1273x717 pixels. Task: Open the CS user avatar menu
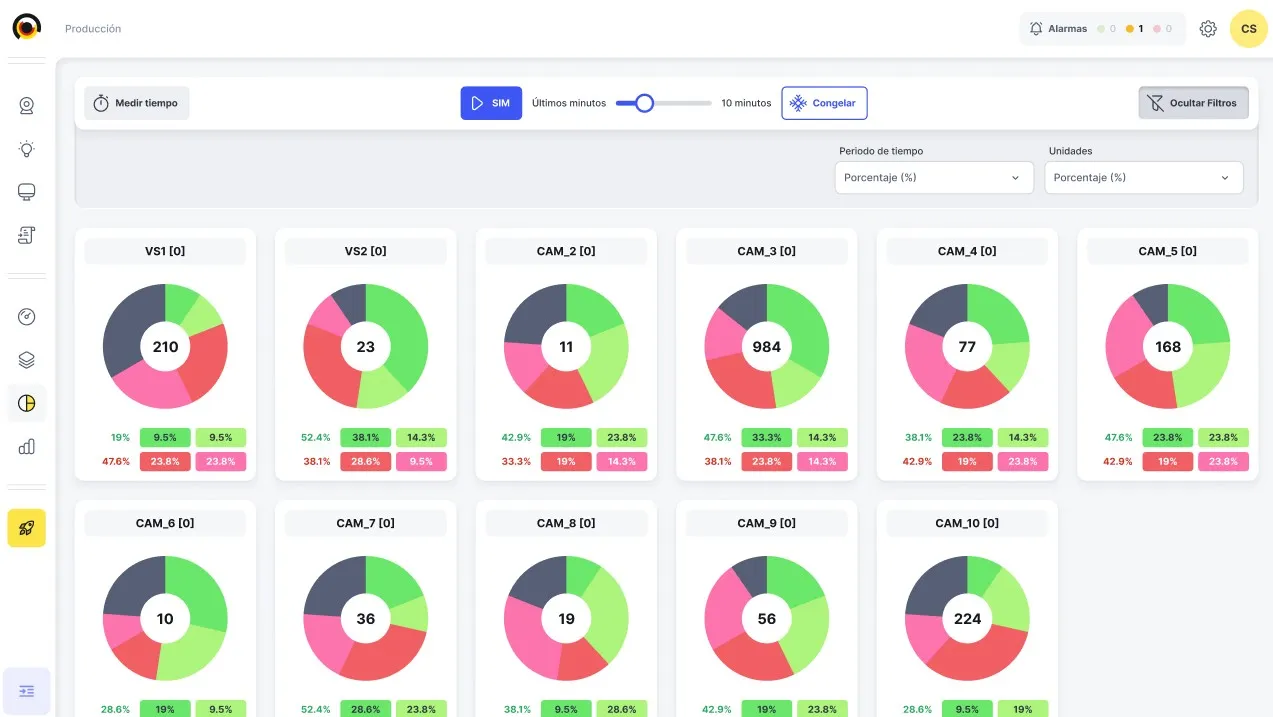coord(1248,29)
